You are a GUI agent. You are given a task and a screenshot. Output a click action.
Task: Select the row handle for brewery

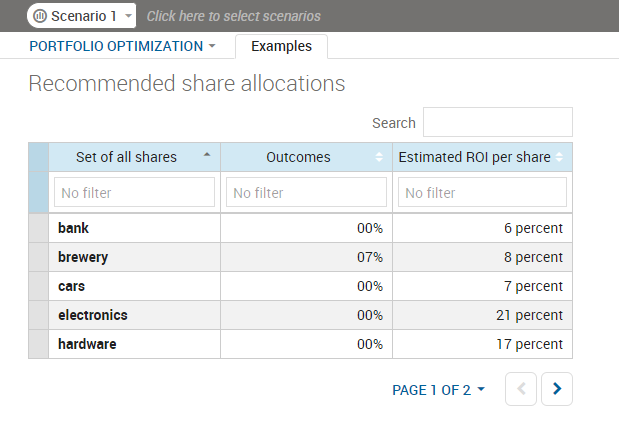coord(39,257)
